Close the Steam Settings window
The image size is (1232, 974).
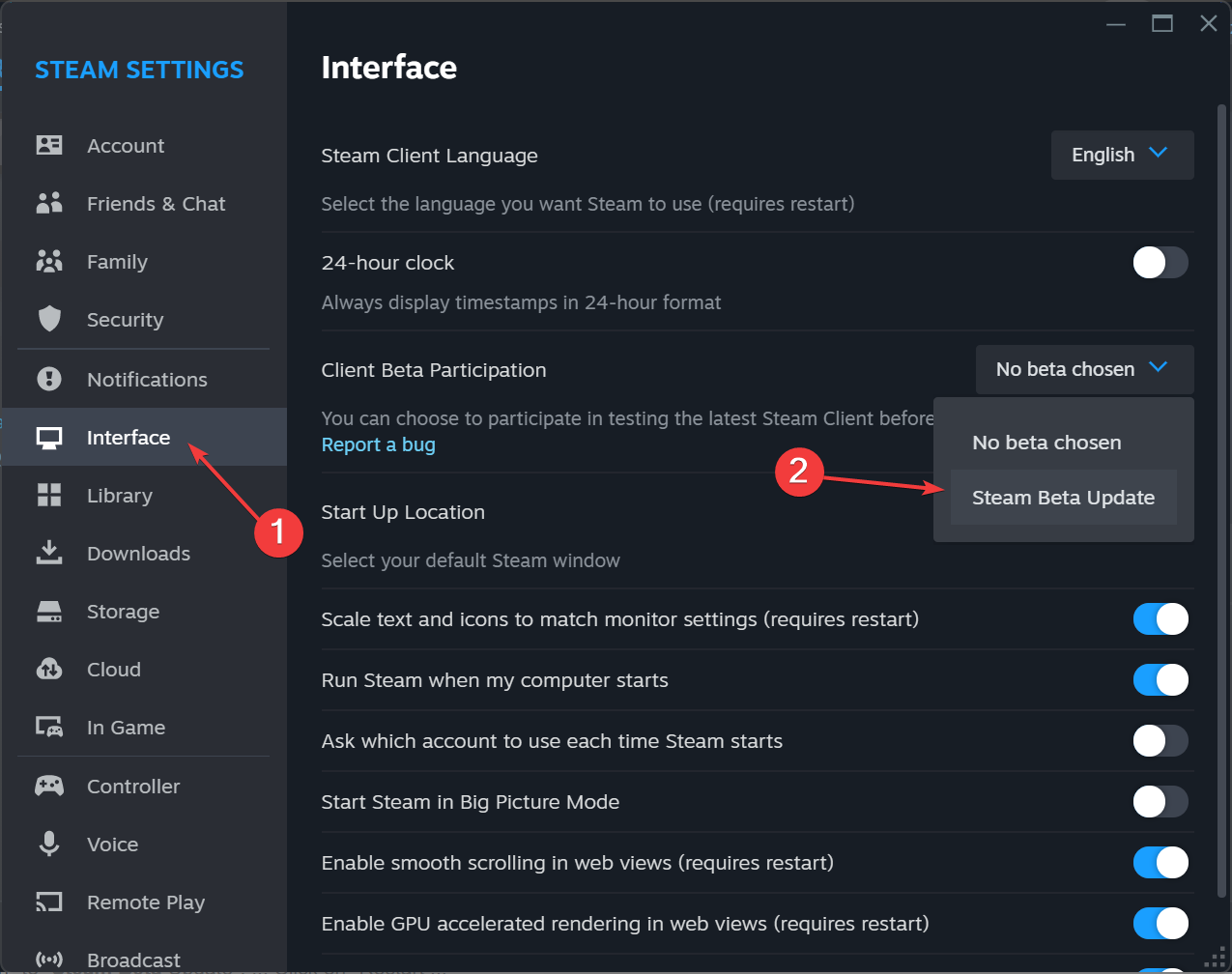1209,23
